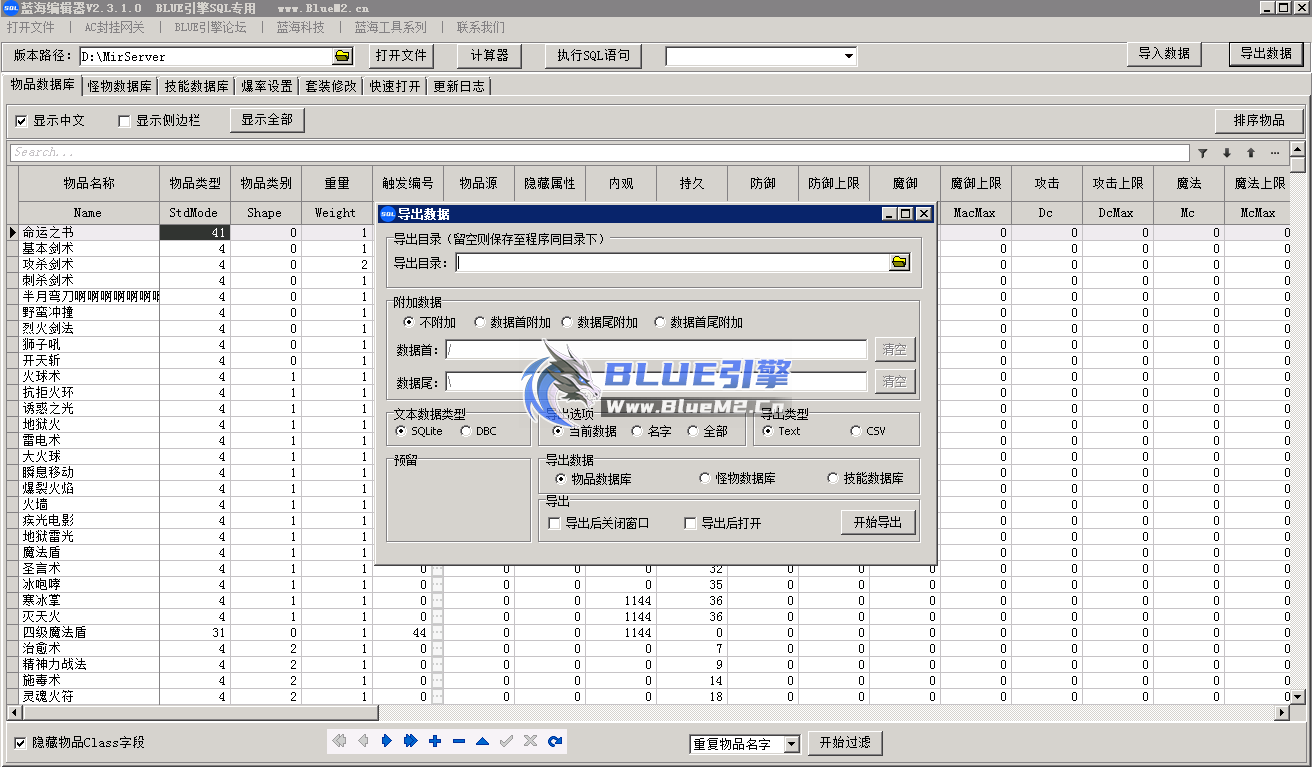Click the Search input field
Image resolution: width=1312 pixels, height=767 pixels.
(600, 153)
